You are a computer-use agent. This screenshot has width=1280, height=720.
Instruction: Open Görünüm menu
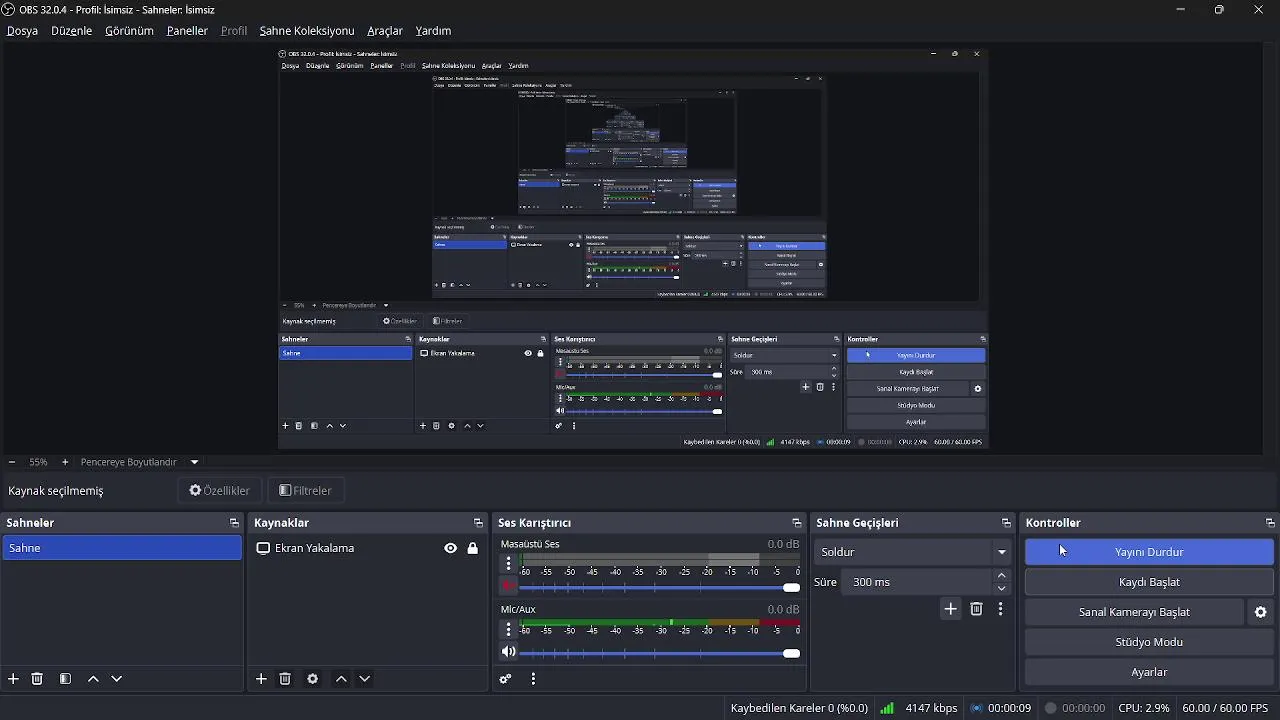pyautogui.click(x=129, y=31)
